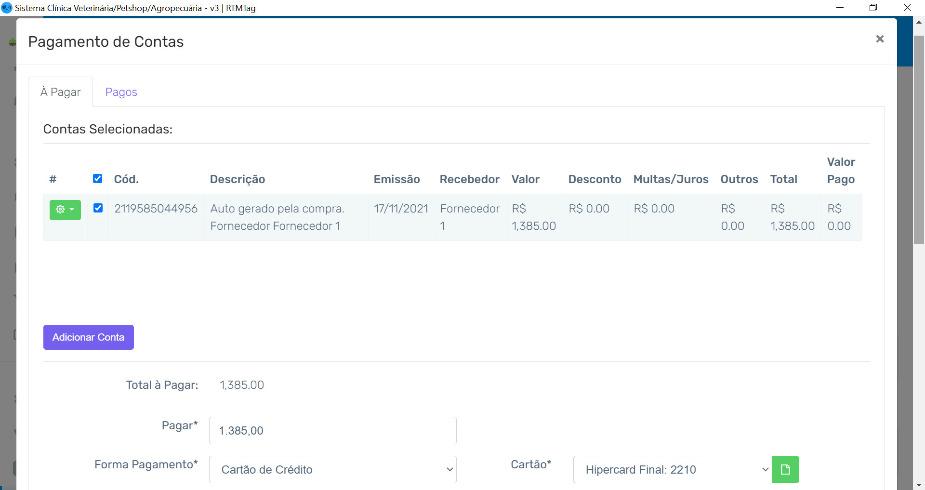
Task: Toggle the select-all checkbox in table header
Action: tap(97, 179)
